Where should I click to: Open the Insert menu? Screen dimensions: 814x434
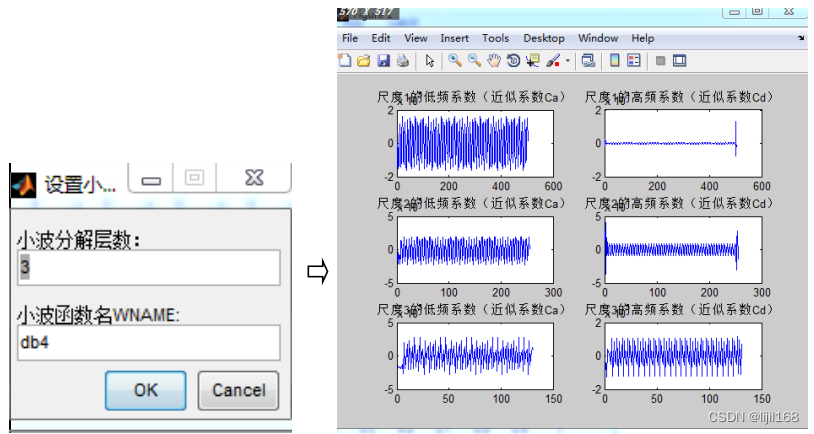454,38
